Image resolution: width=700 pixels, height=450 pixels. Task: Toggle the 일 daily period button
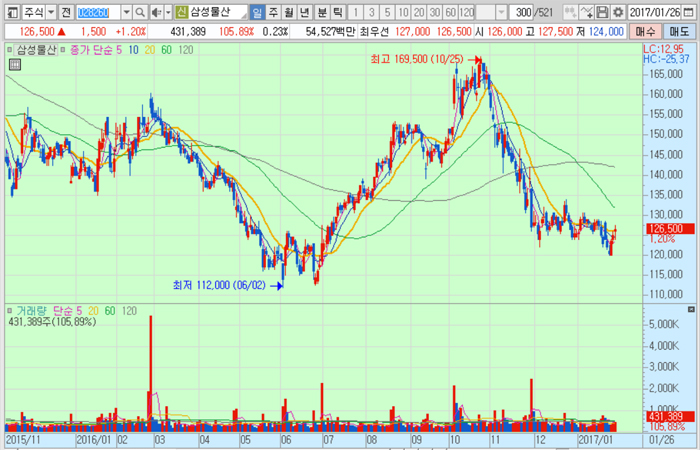258,12
